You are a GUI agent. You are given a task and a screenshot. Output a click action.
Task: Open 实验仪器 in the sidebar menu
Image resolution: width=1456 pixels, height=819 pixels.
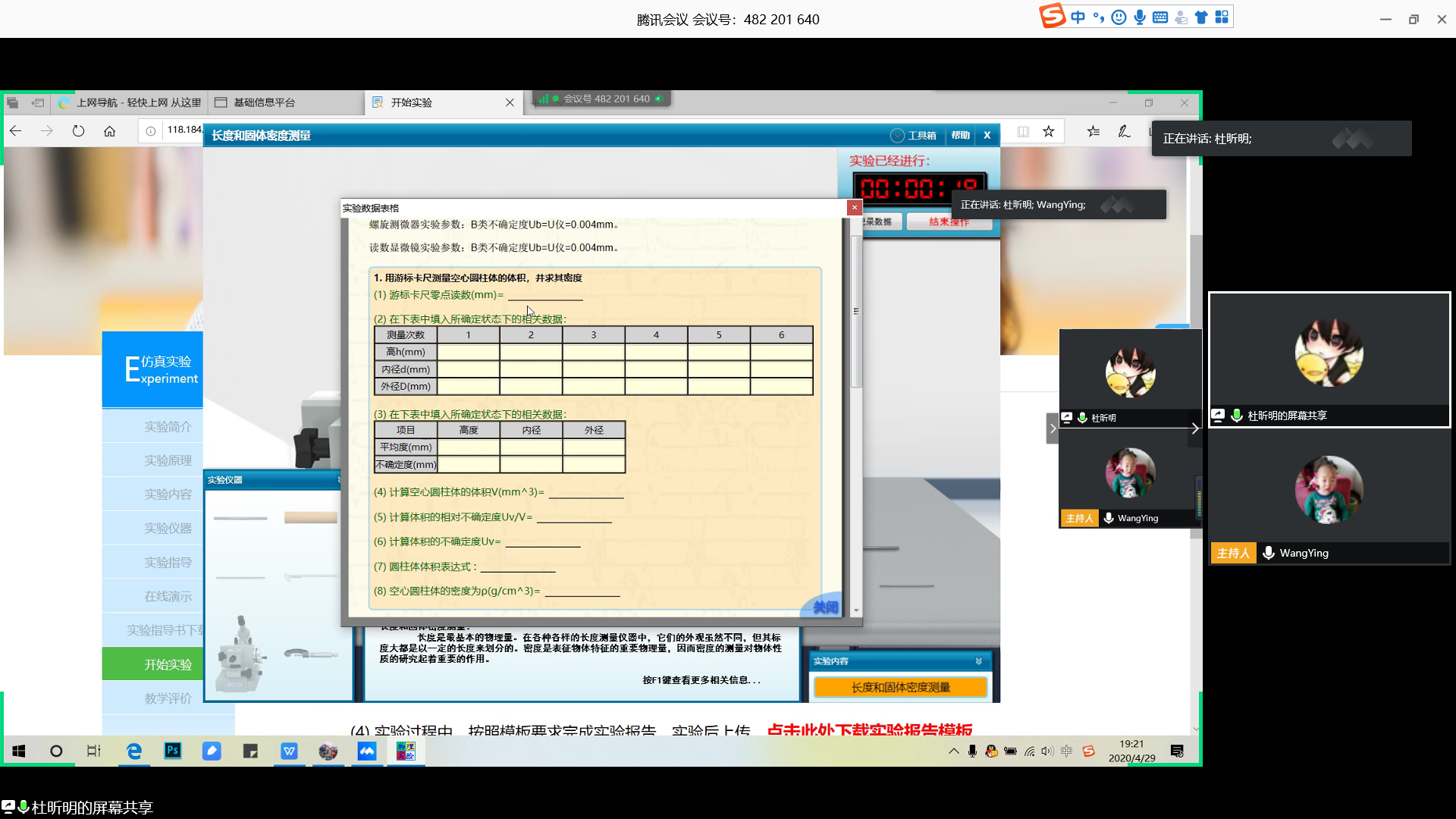pos(168,528)
